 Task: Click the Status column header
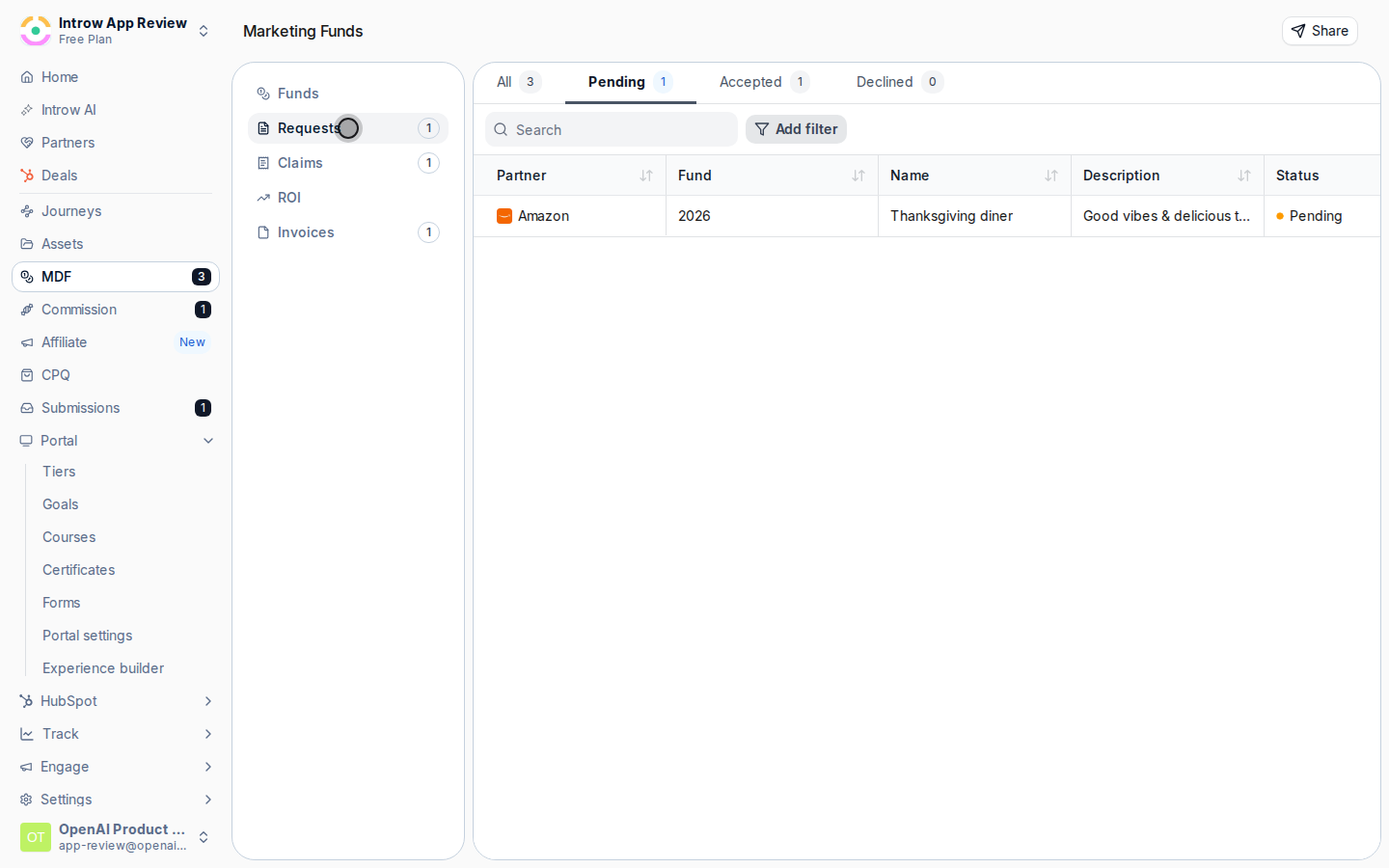(1322, 176)
